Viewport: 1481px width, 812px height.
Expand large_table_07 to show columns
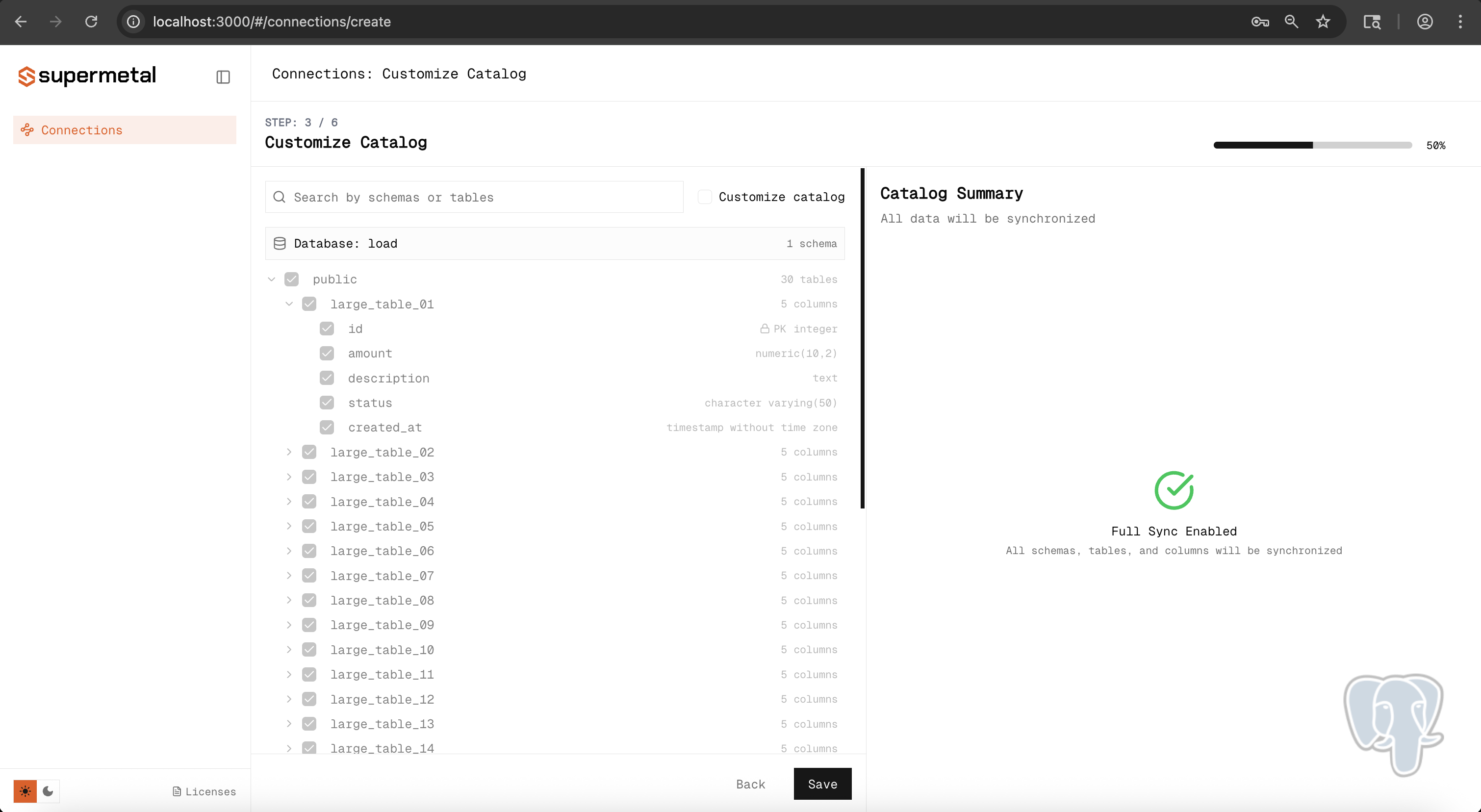point(289,575)
